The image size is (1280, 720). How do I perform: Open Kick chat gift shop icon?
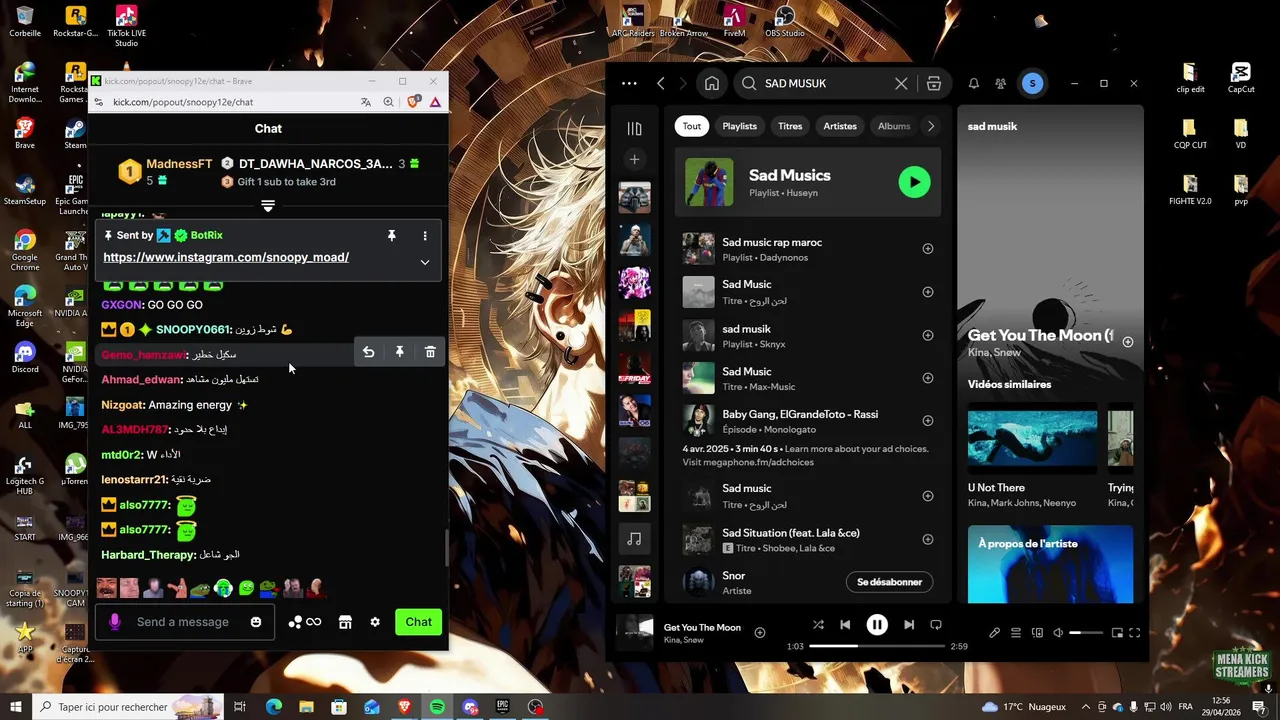345,622
